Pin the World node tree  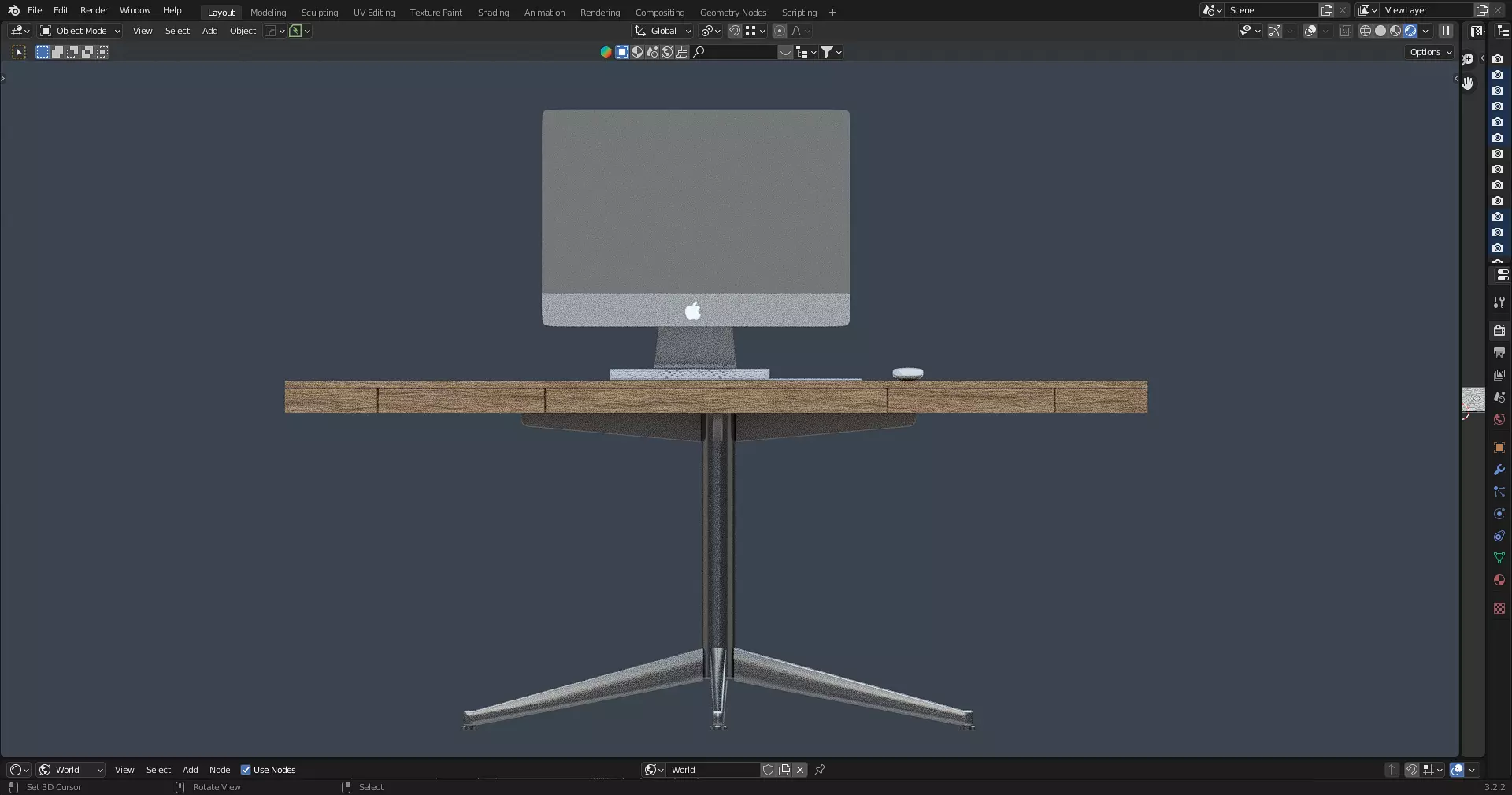pyautogui.click(x=820, y=770)
